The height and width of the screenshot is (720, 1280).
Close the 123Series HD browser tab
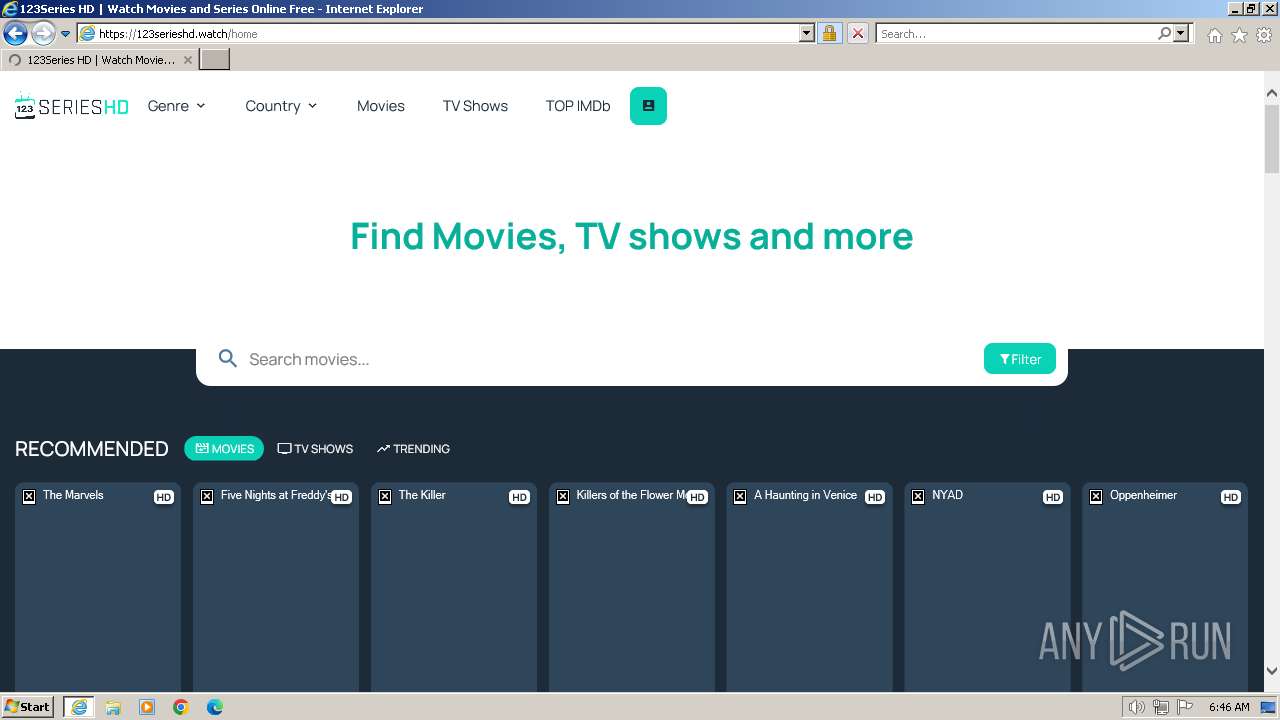pos(188,60)
